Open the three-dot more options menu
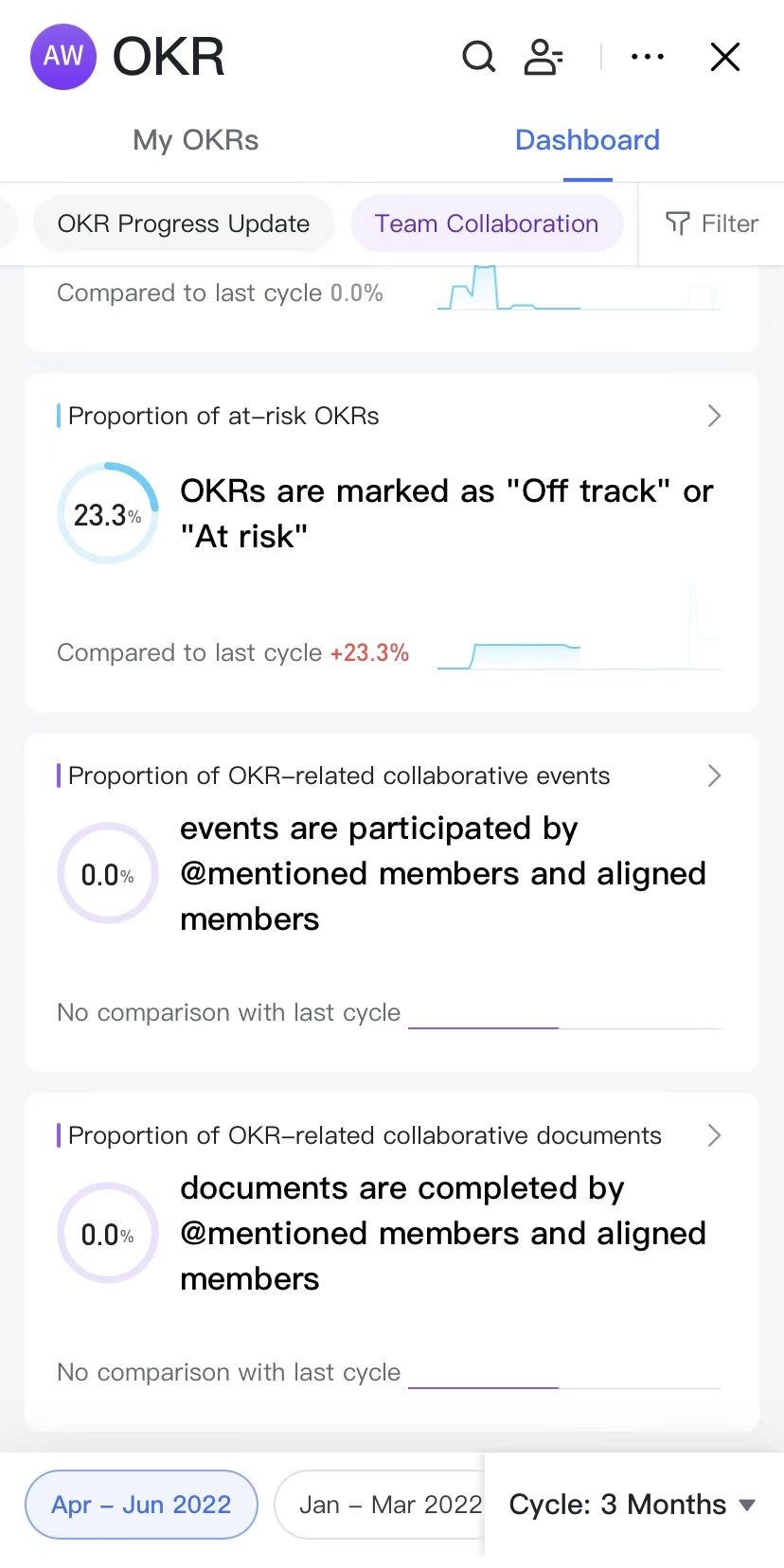The height and width of the screenshot is (1568, 784). tap(648, 57)
